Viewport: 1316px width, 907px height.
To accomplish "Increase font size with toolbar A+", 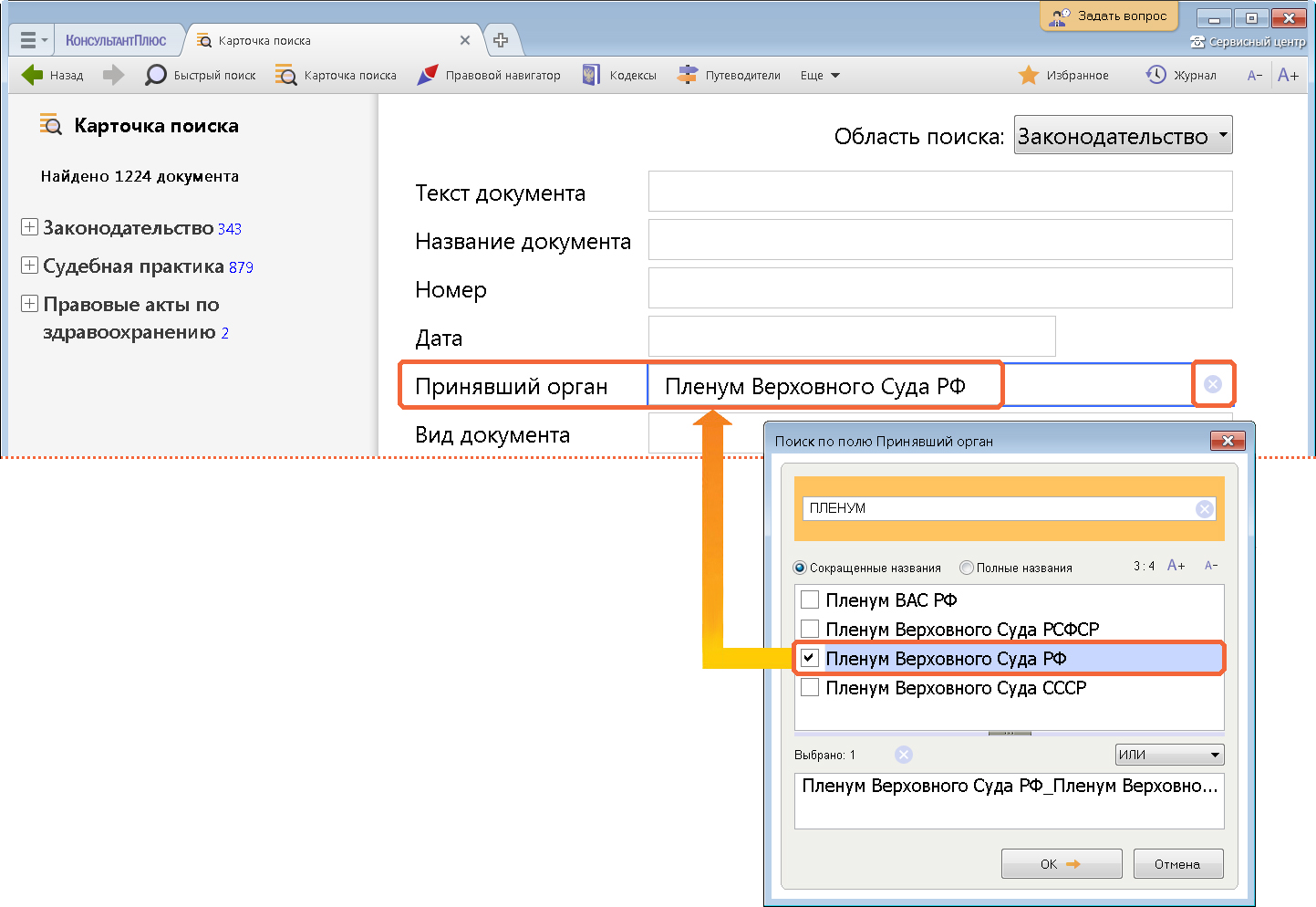I will tap(1288, 75).
